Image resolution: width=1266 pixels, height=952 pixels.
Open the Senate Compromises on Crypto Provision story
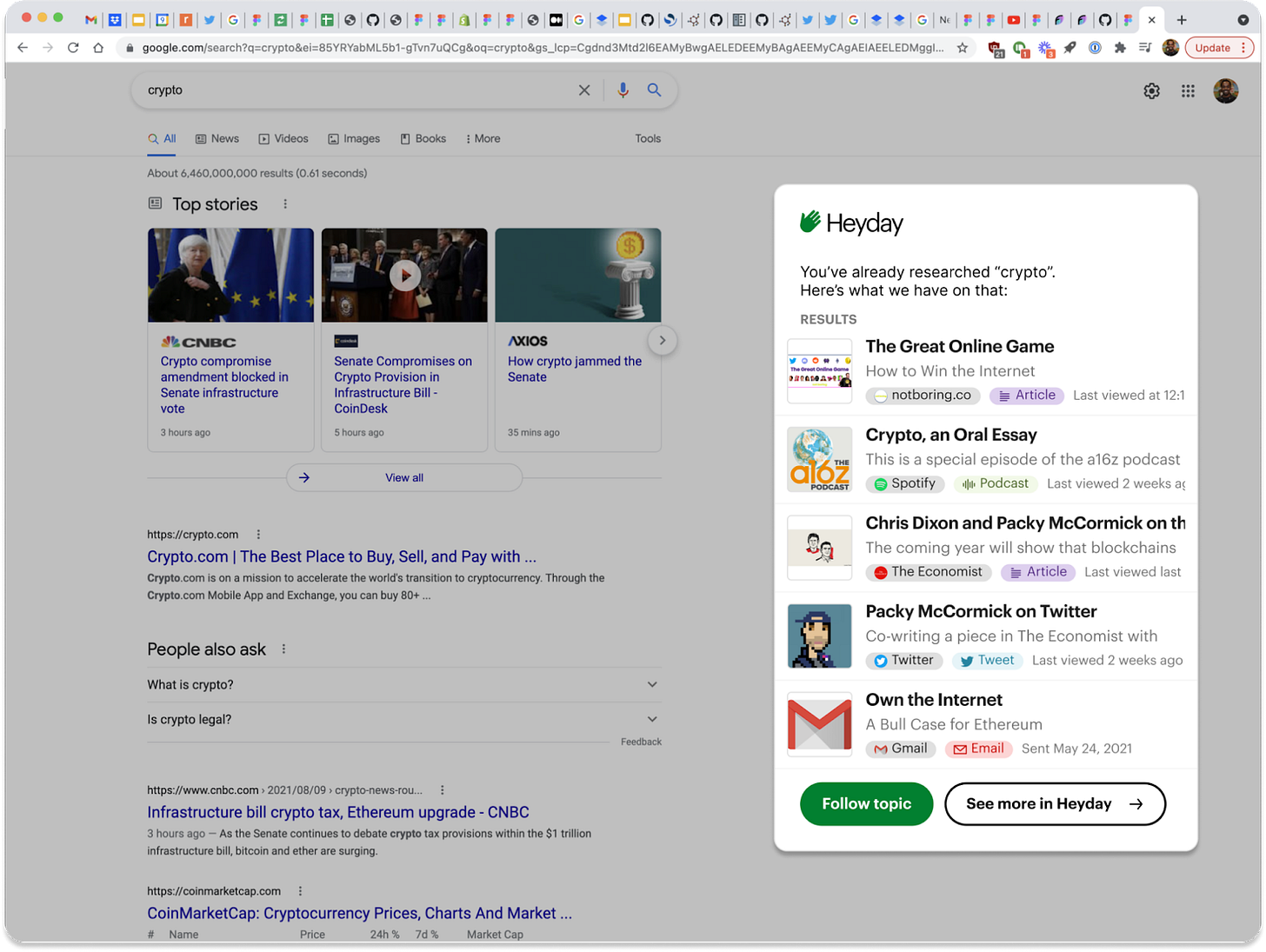[403, 385]
